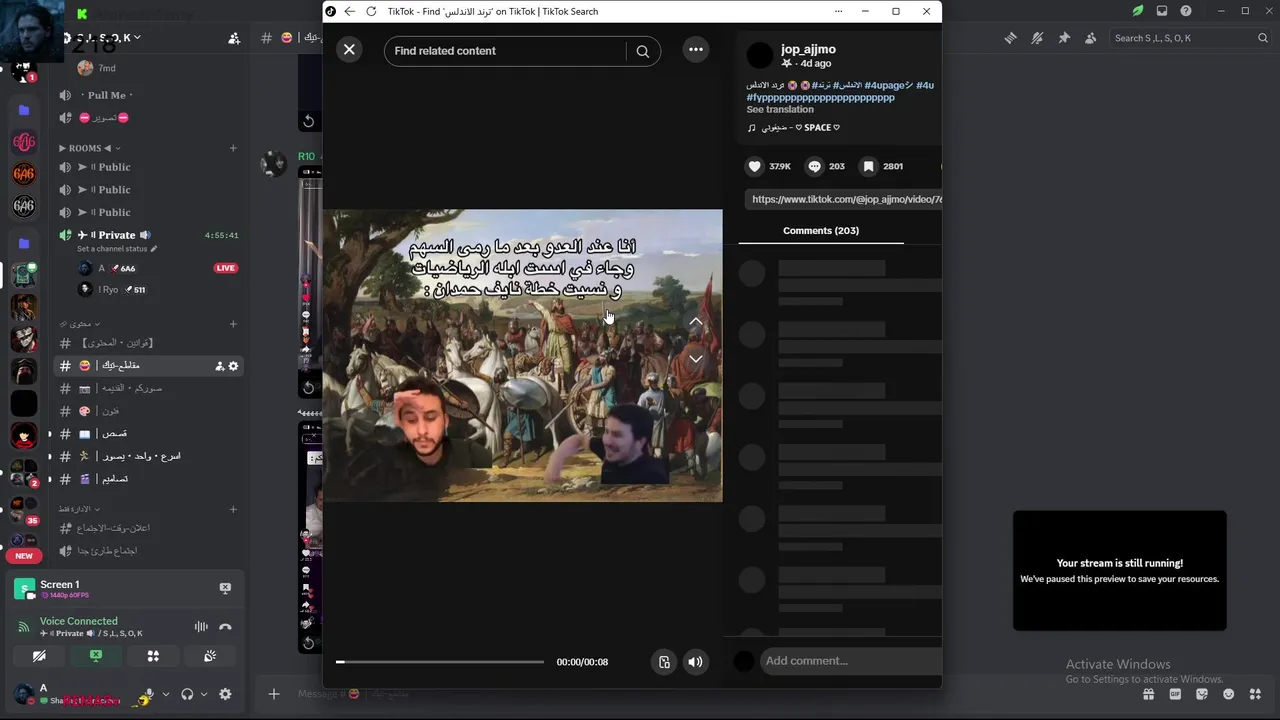Bookmark the video using the save icon
The width and height of the screenshot is (1280, 720).
[x=869, y=166]
